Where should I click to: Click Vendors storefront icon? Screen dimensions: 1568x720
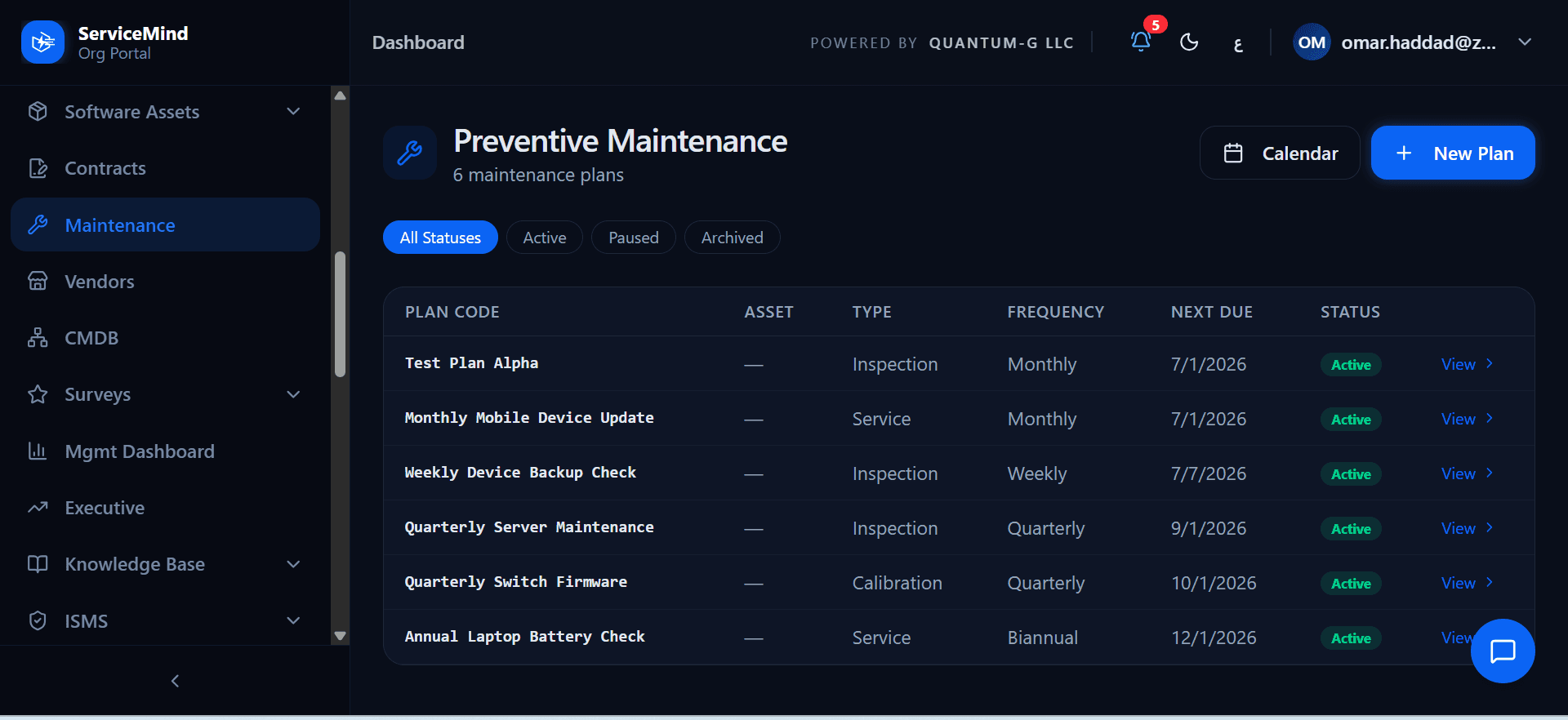(38, 281)
